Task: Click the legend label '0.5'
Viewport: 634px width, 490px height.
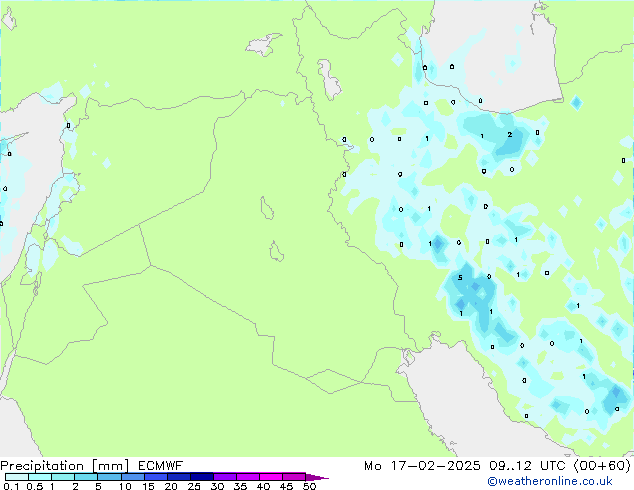Action: click(x=34, y=486)
